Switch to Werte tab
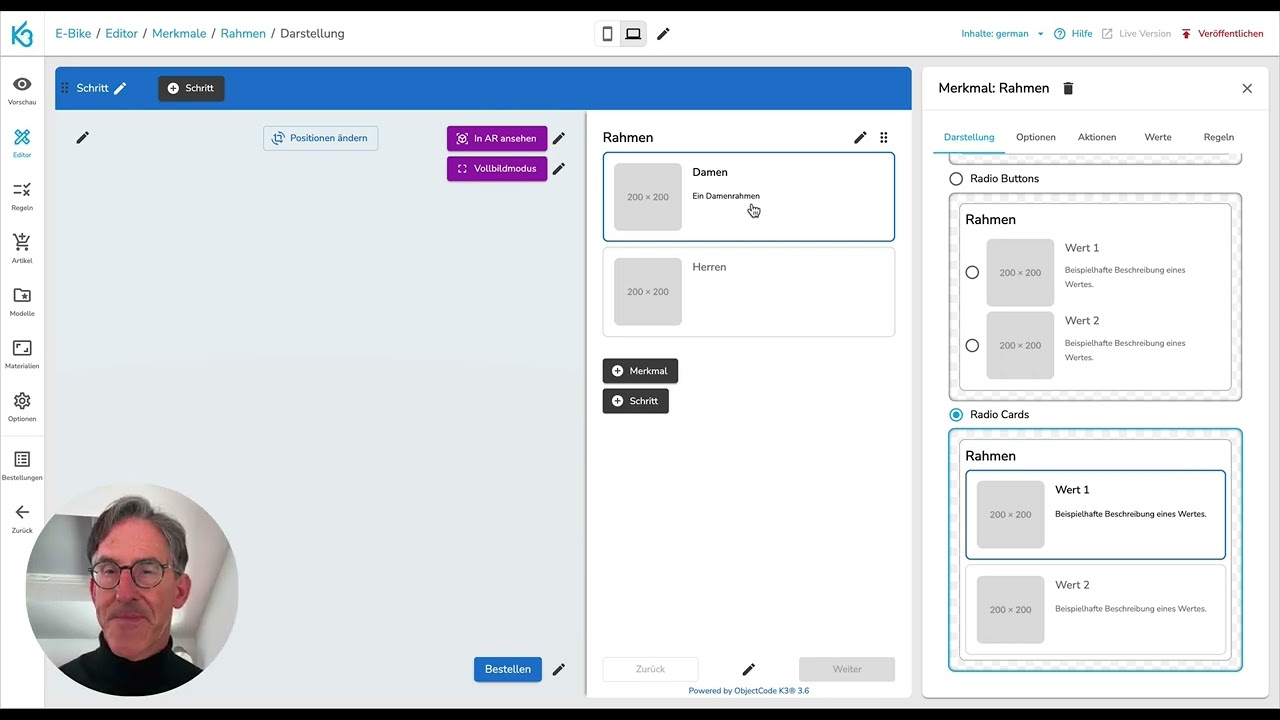The width and height of the screenshot is (1280, 720). [1158, 137]
